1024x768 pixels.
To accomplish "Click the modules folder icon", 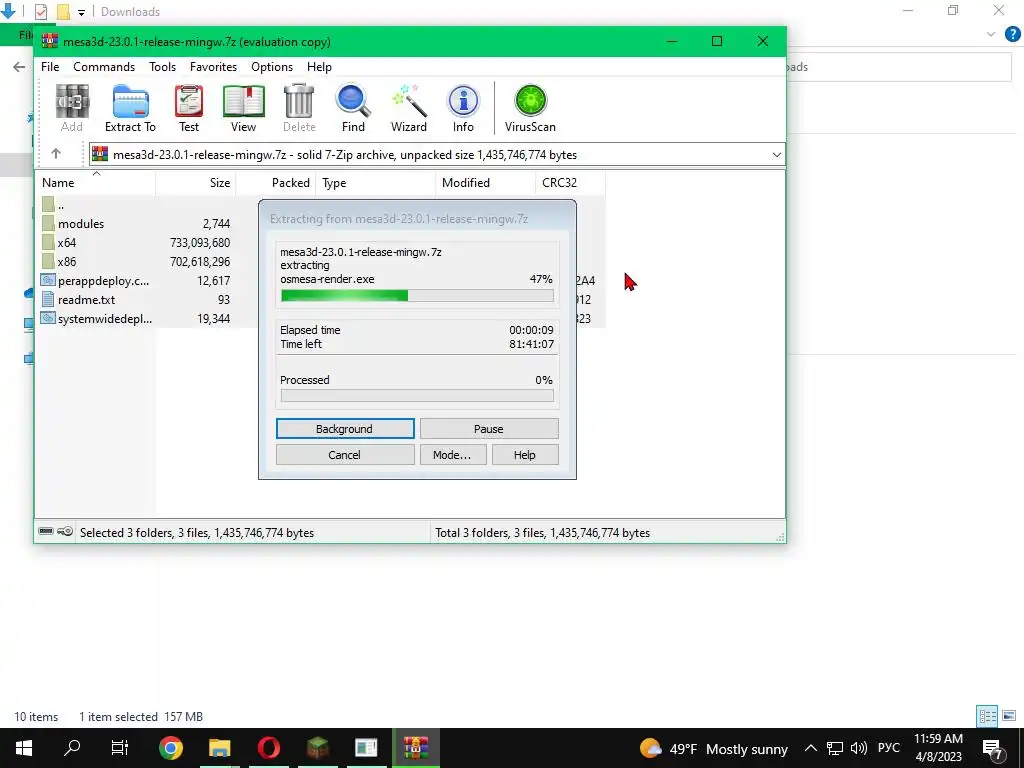I will click(48, 223).
